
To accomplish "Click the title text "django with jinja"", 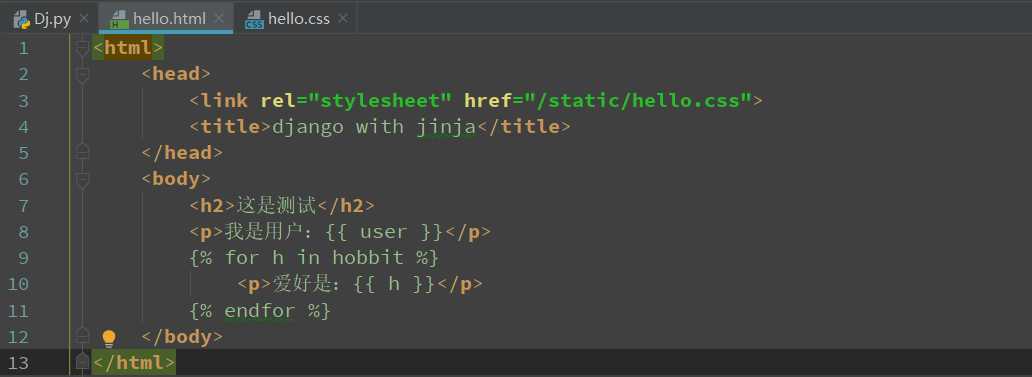I will click(374, 127).
